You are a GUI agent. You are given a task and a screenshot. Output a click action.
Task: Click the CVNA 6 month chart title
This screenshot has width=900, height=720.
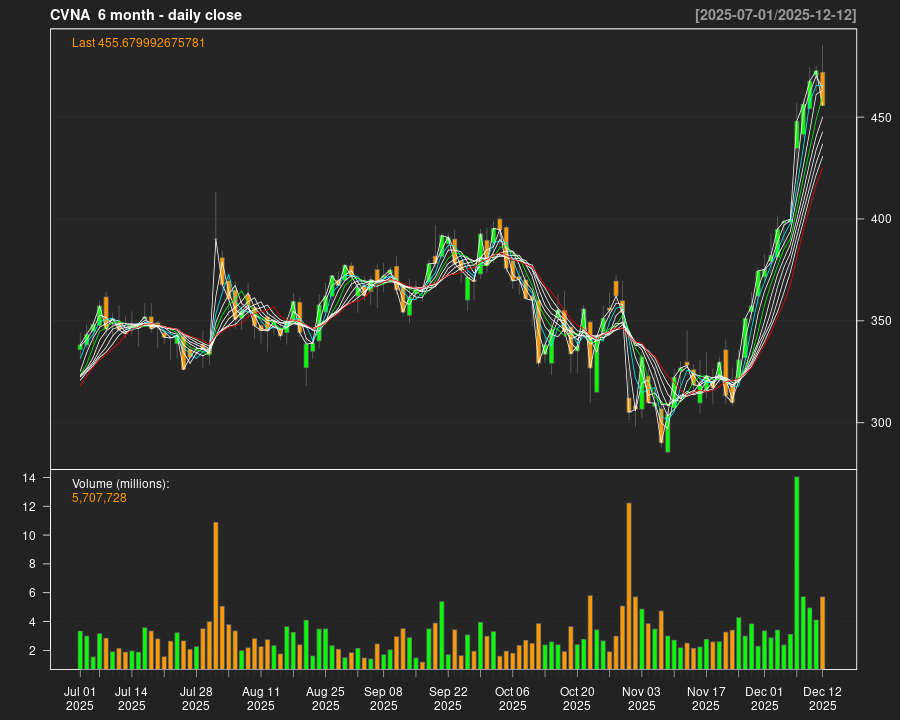(146, 15)
